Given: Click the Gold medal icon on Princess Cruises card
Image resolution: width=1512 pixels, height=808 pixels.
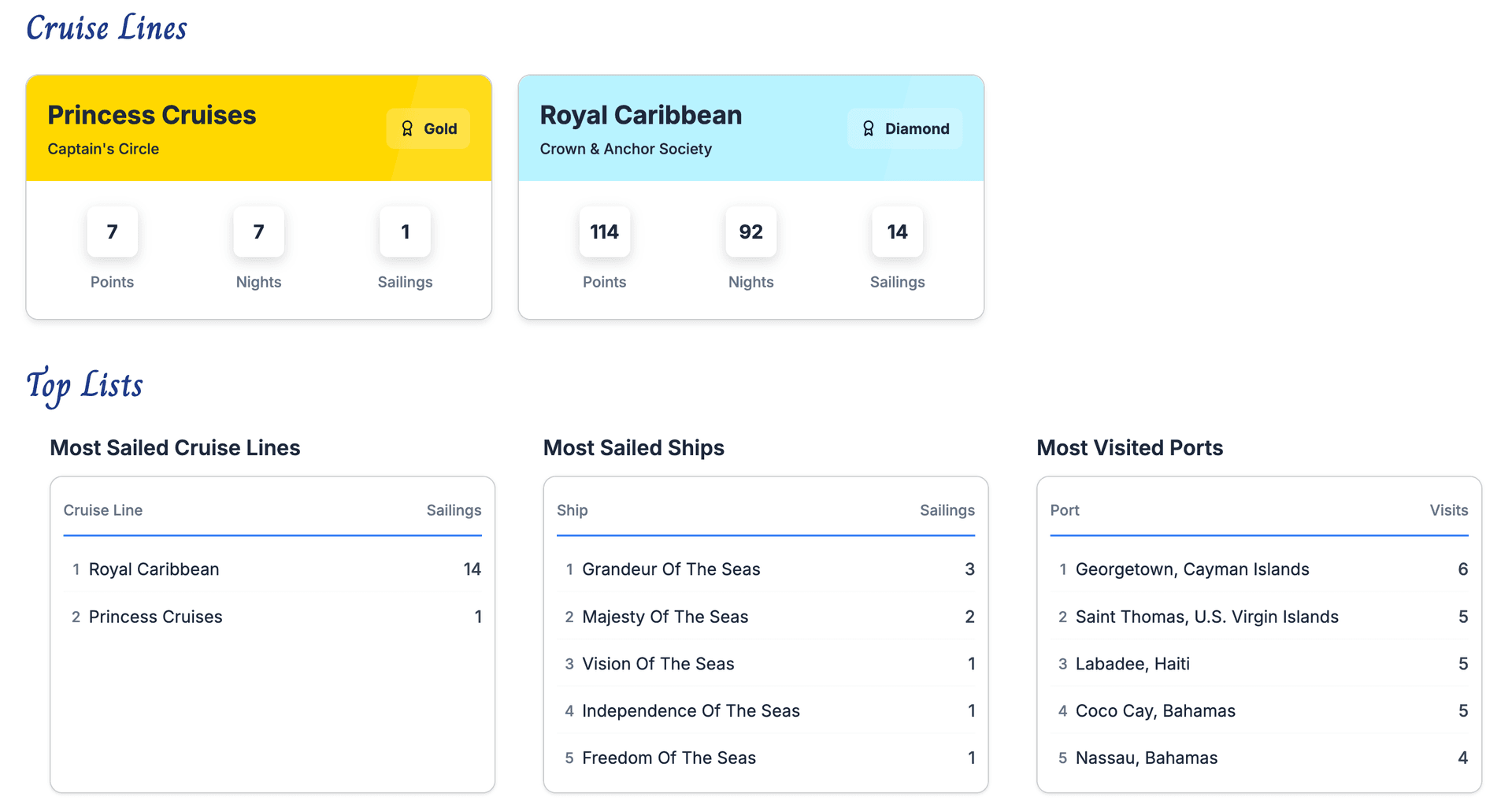Looking at the screenshot, I should [x=407, y=128].
